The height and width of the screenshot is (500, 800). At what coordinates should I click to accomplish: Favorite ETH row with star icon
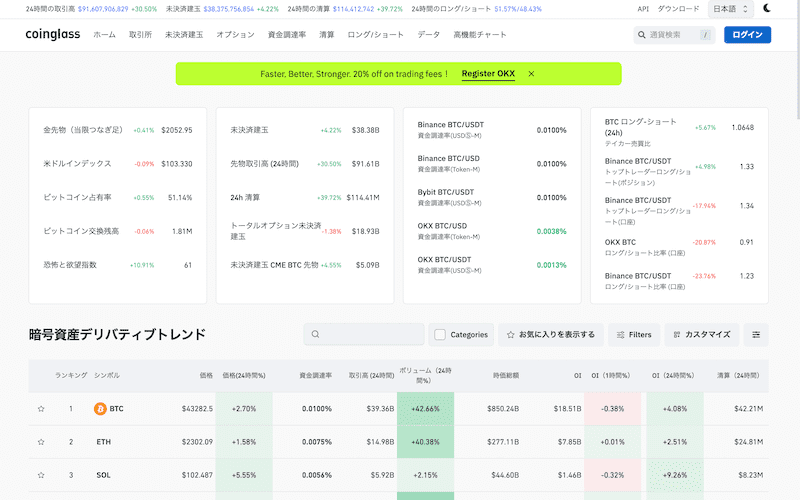[x=41, y=442]
